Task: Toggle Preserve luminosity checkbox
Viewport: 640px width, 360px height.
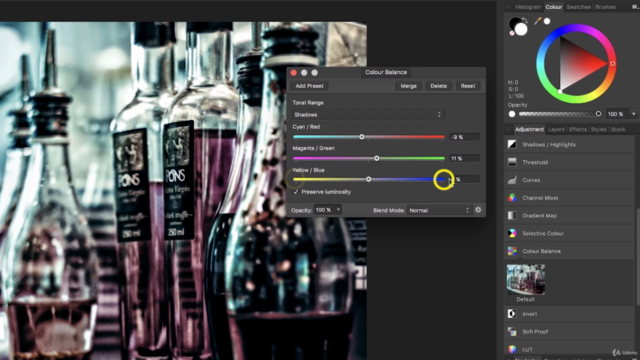Action: click(x=296, y=192)
